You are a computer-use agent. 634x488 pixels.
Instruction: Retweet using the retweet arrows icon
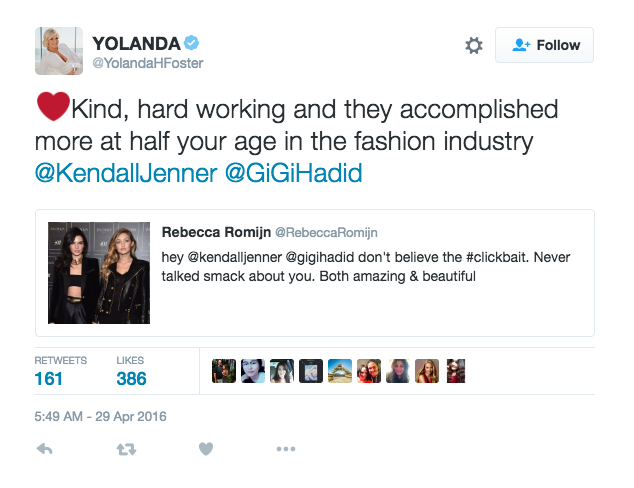126,449
